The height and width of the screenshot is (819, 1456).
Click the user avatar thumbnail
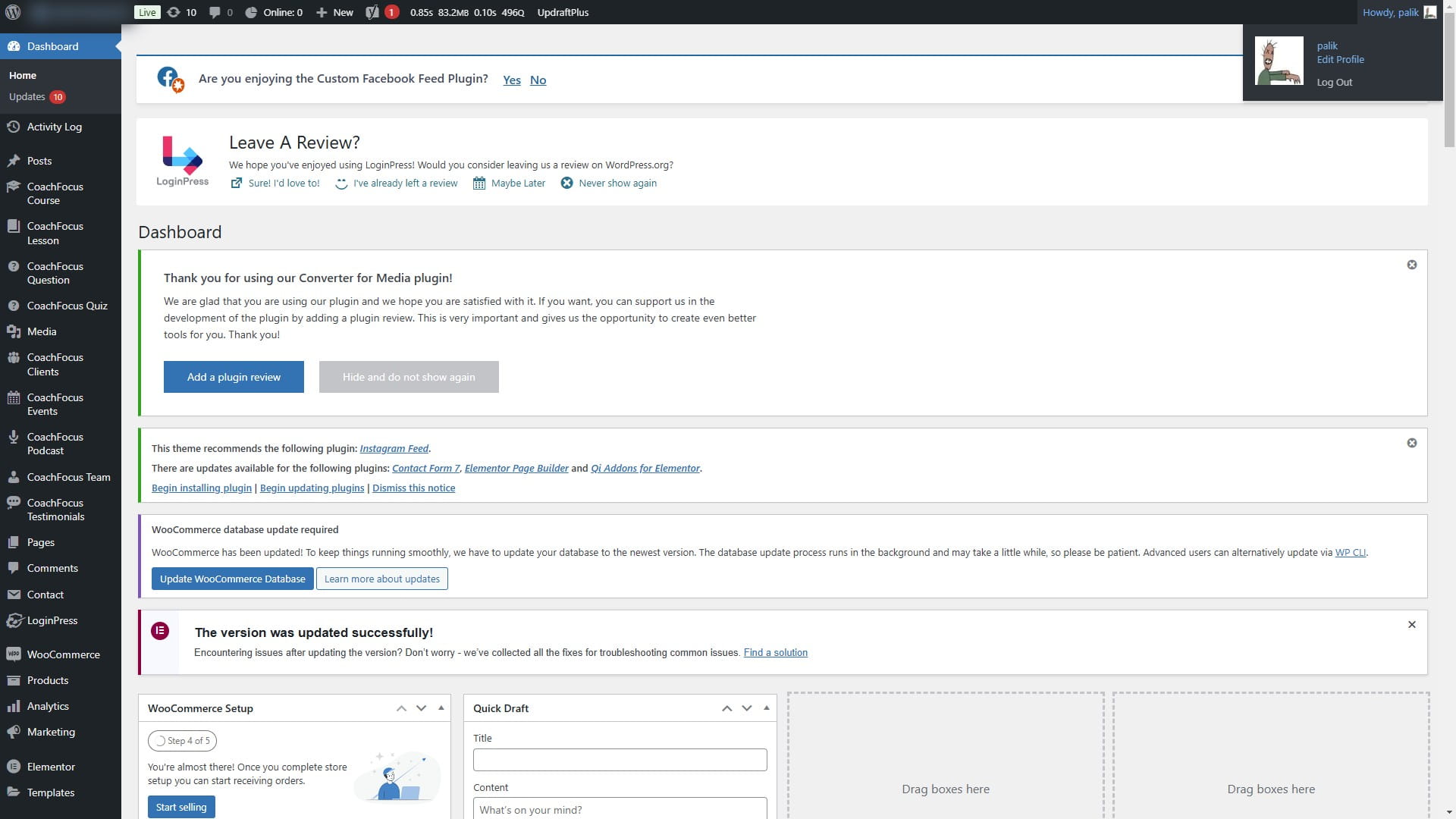click(1279, 61)
